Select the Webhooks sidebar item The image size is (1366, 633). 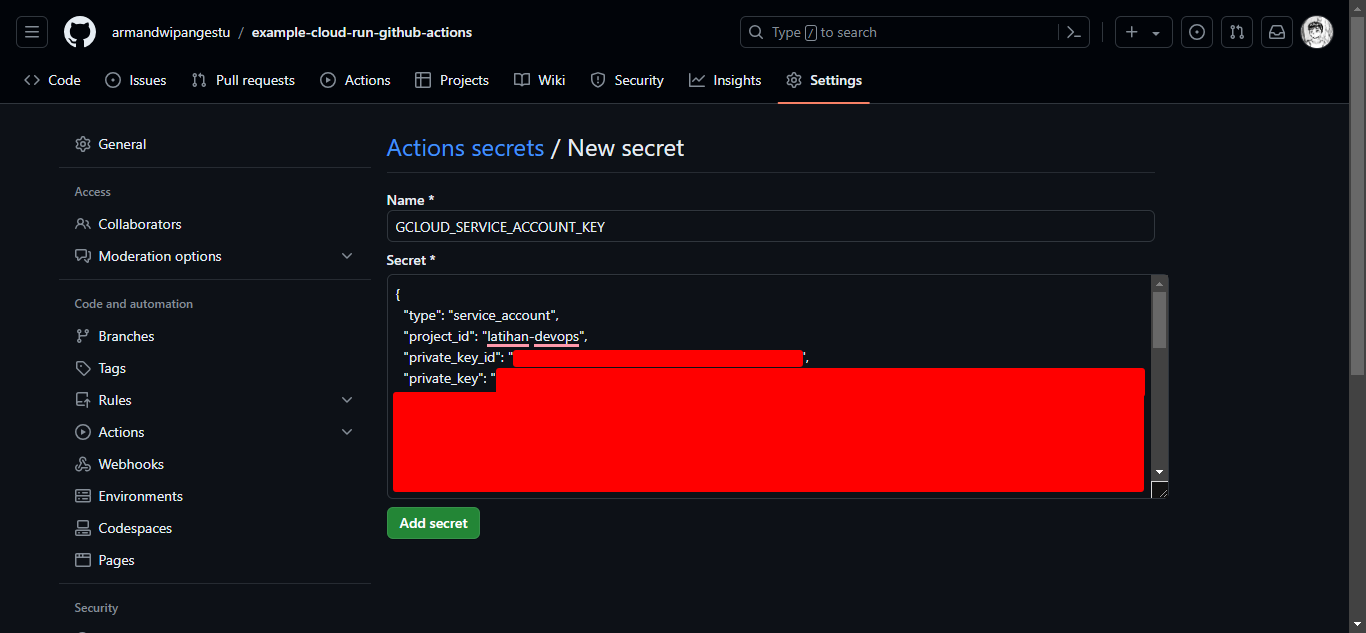pos(130,463)
